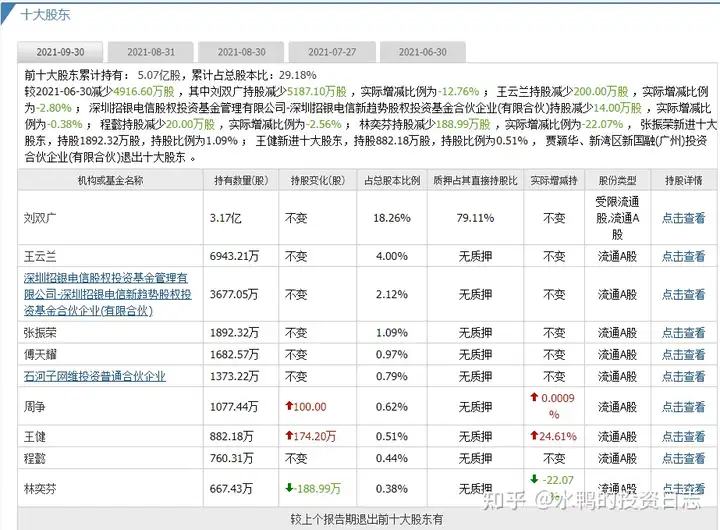The height and width of the screenshot is (530, 720).
Task: Click the shareholder name 傅天耀
Action: pos(40,355)
